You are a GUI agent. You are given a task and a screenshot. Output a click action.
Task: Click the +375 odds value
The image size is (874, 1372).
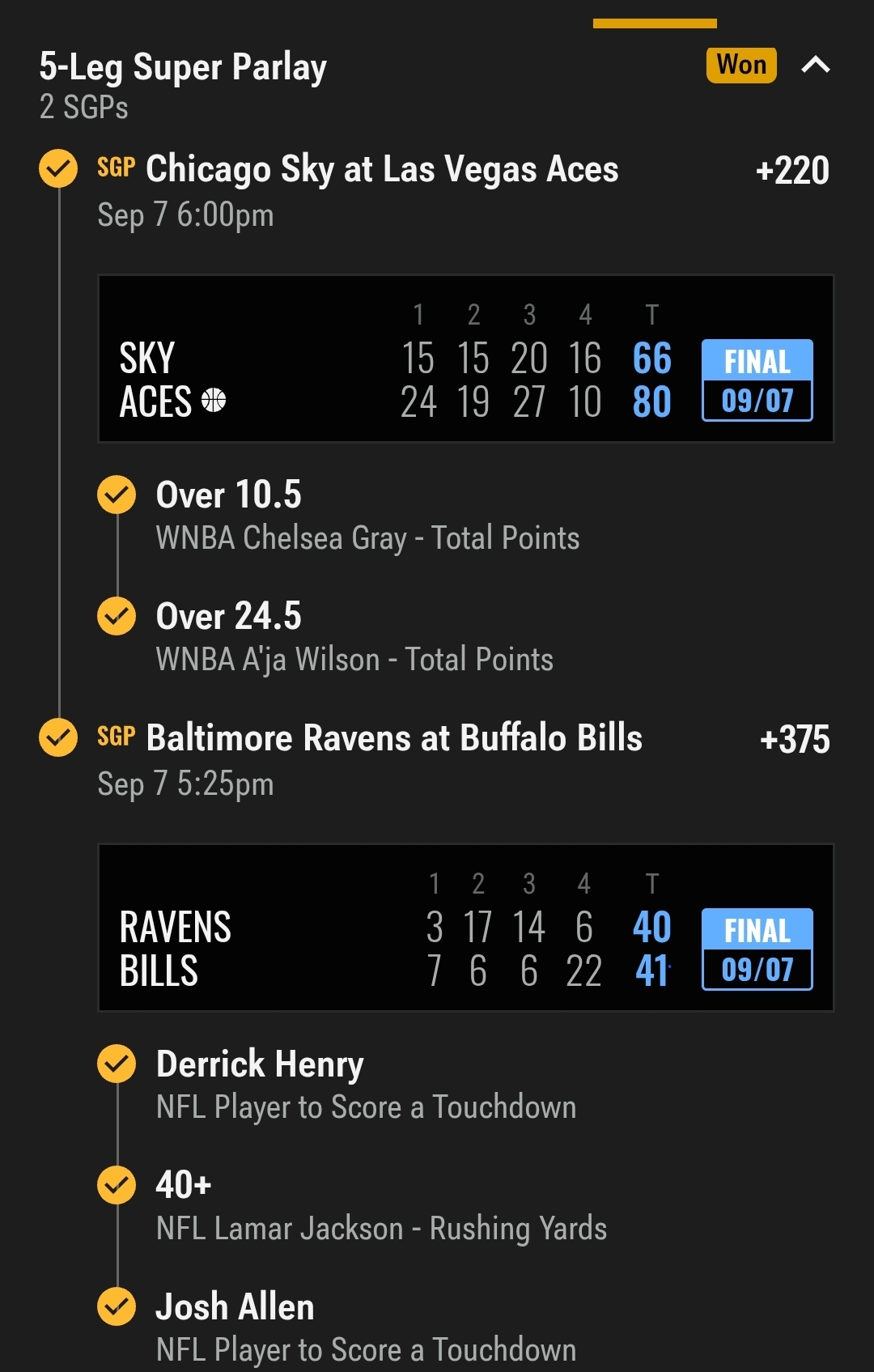point(795,740)
